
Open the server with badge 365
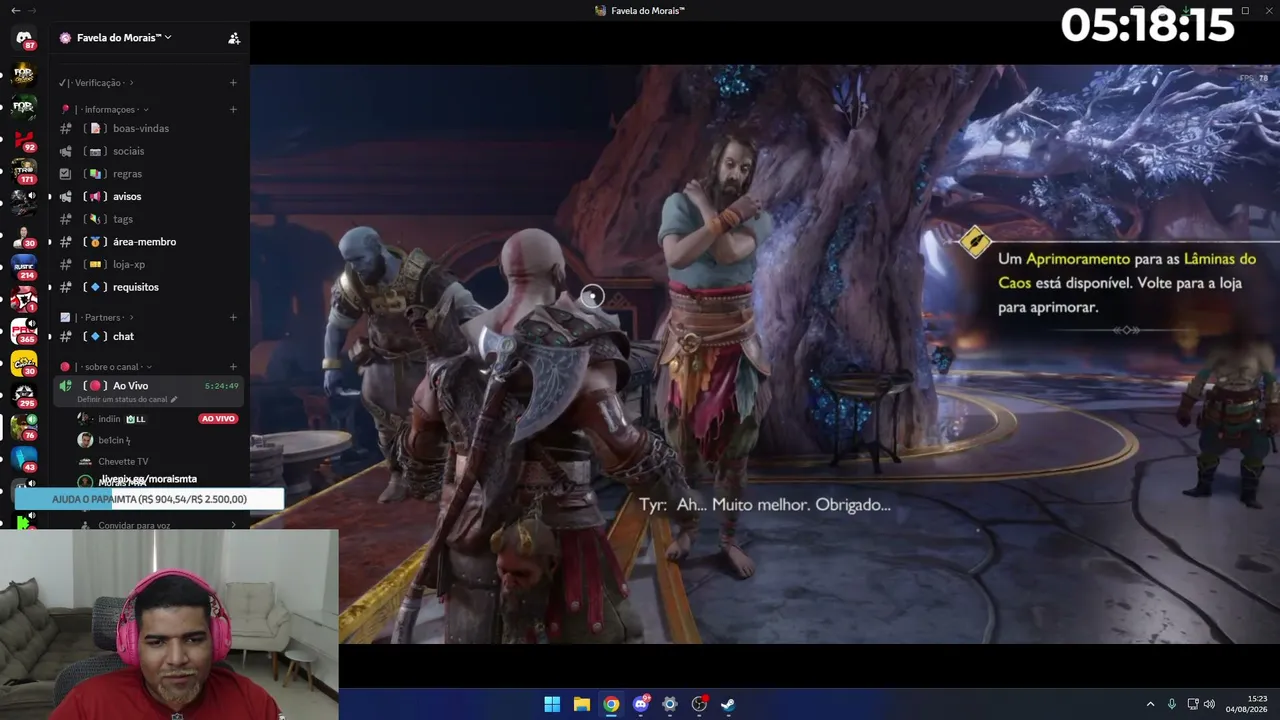coord(24,331)
